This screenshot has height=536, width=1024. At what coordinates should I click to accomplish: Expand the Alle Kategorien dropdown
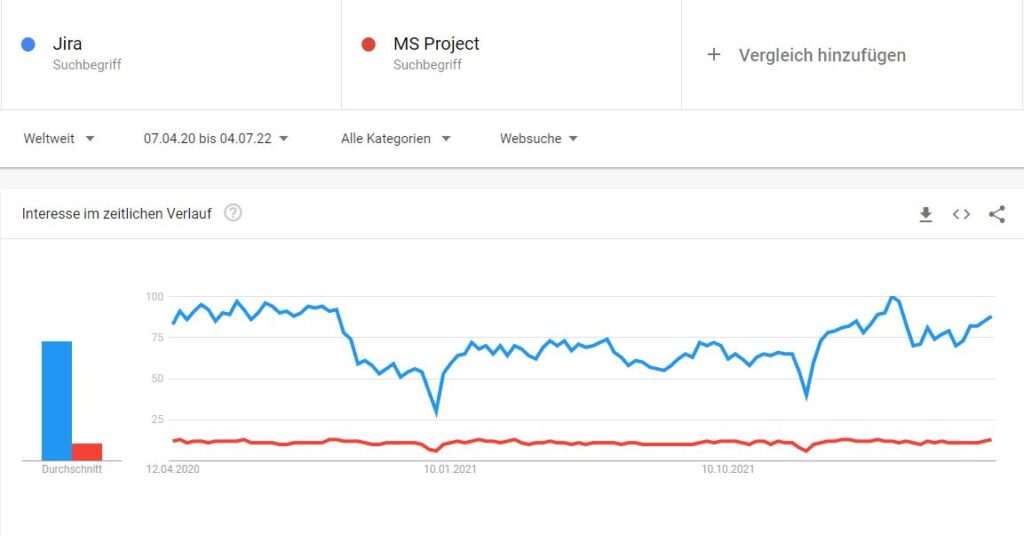396,138
